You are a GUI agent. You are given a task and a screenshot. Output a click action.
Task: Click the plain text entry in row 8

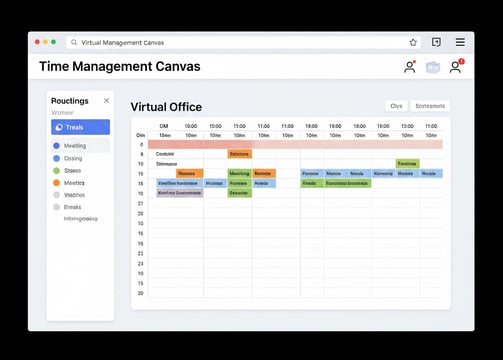pyautogui.click(x=165, y=154)
